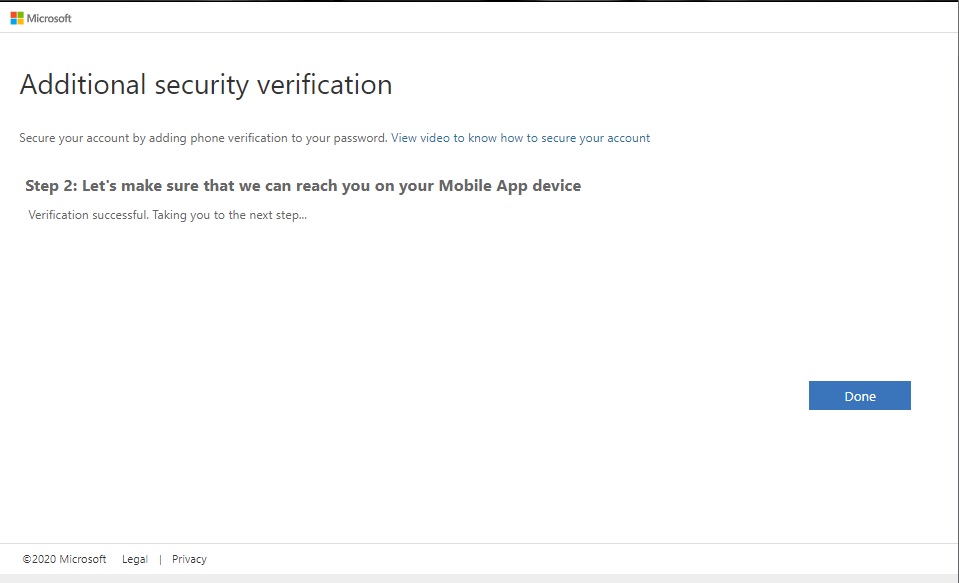Open the Privacy footer link
The width and height of the screenshot is (959, 583).
click(189, 559)
